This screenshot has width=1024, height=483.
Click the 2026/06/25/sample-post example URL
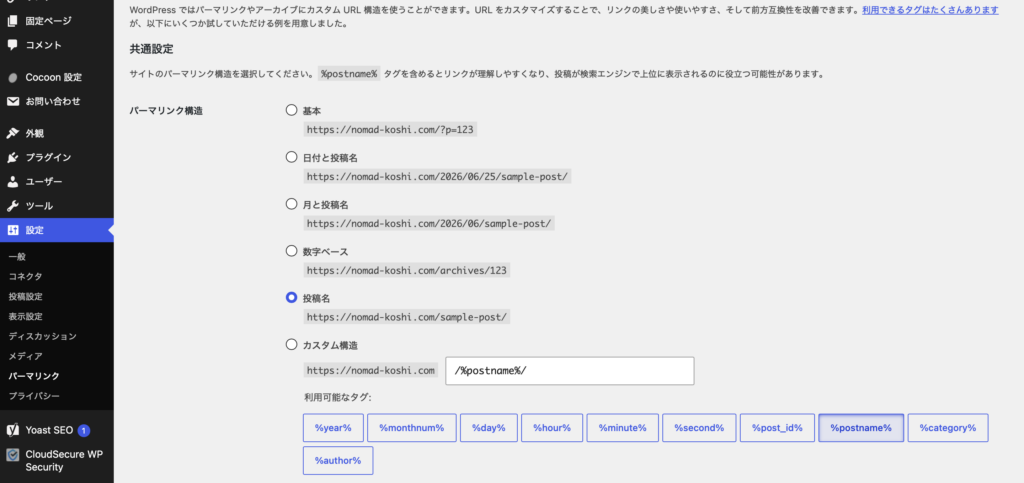[438, 176]
